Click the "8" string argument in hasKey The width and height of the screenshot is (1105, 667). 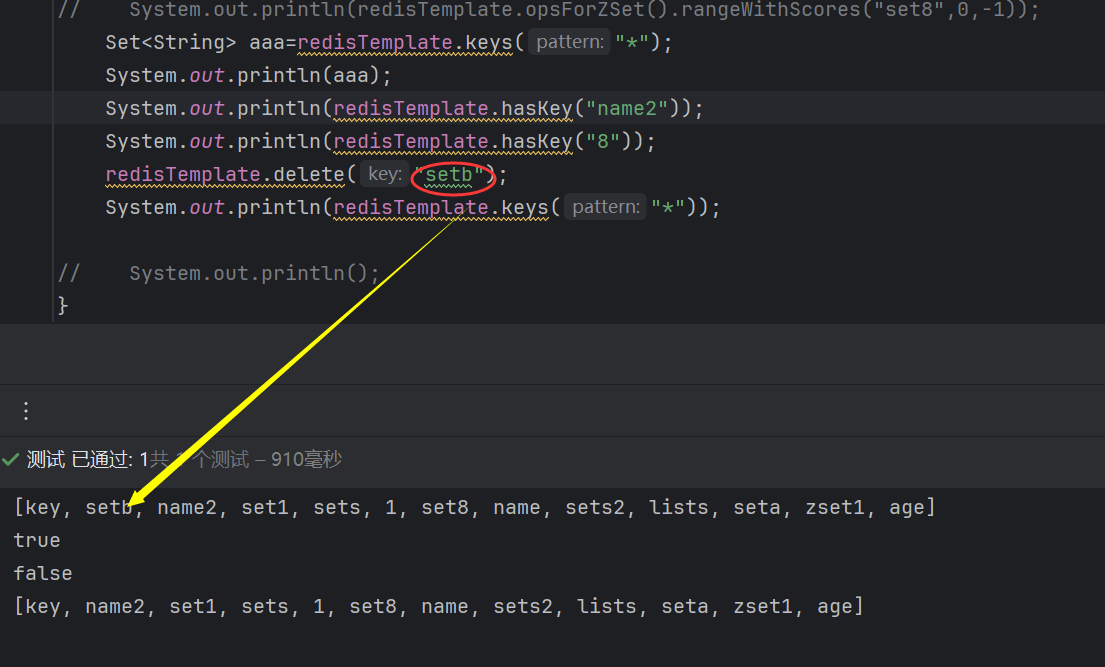click(608, 142)
